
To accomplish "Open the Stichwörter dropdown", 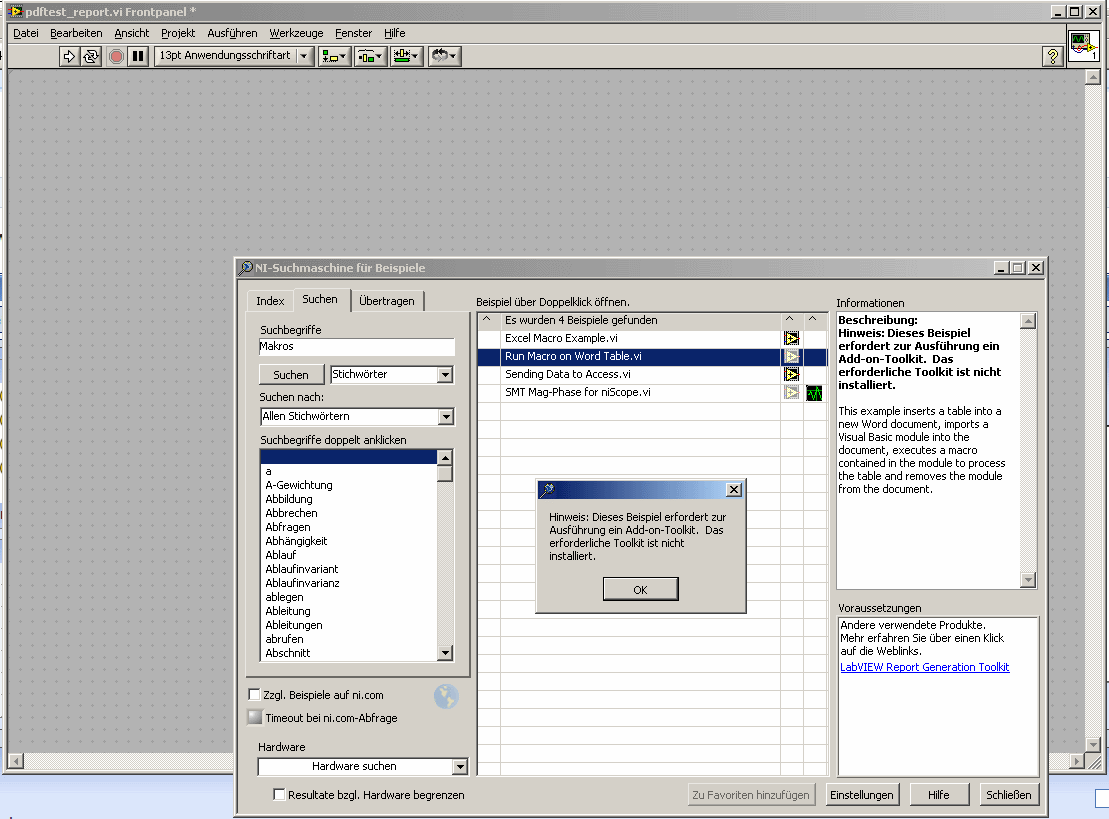I will [391, 375].
